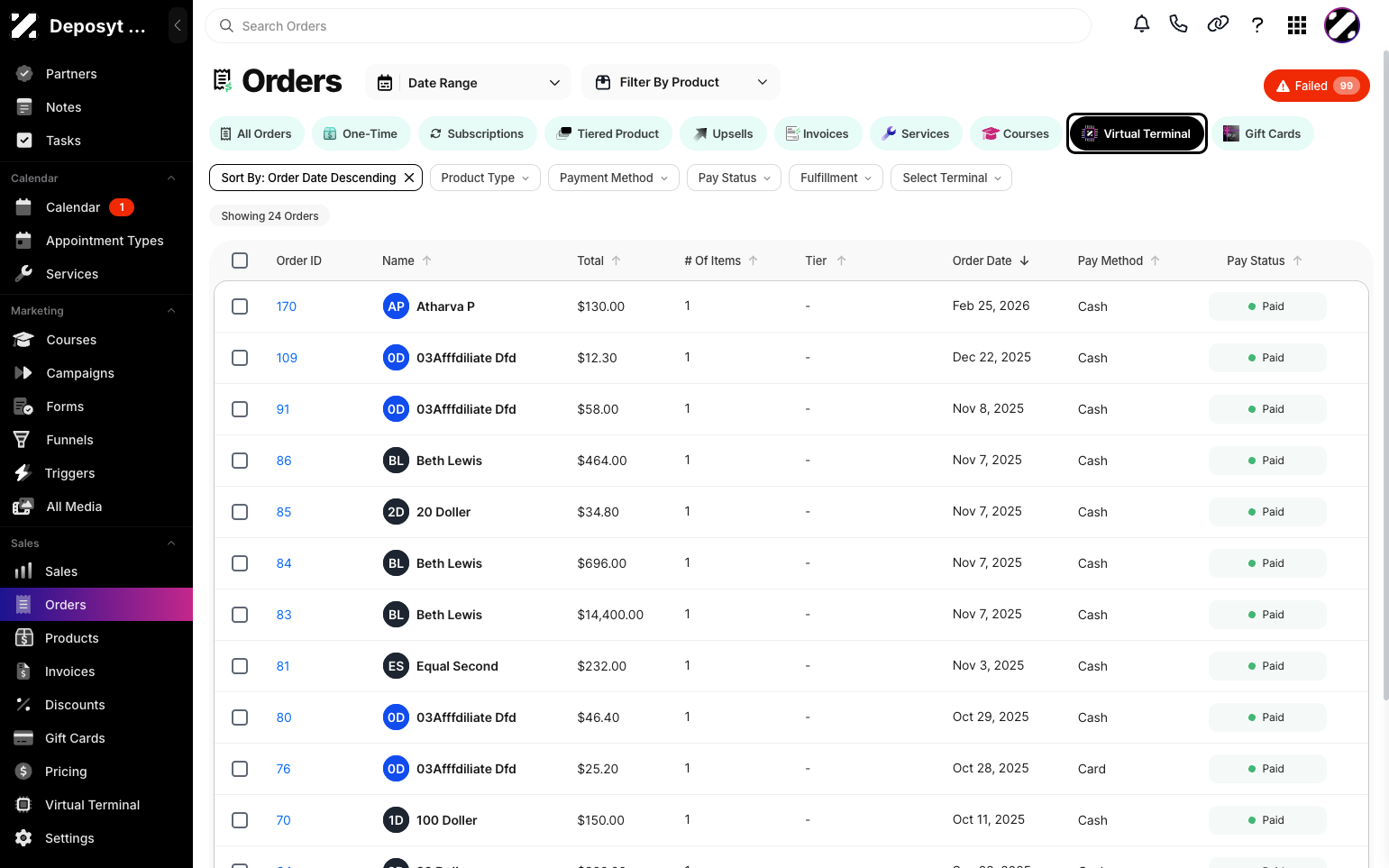1389x868 pixels.
Task: Switch to the Subscriptions tab
Action: click(477, 133)
